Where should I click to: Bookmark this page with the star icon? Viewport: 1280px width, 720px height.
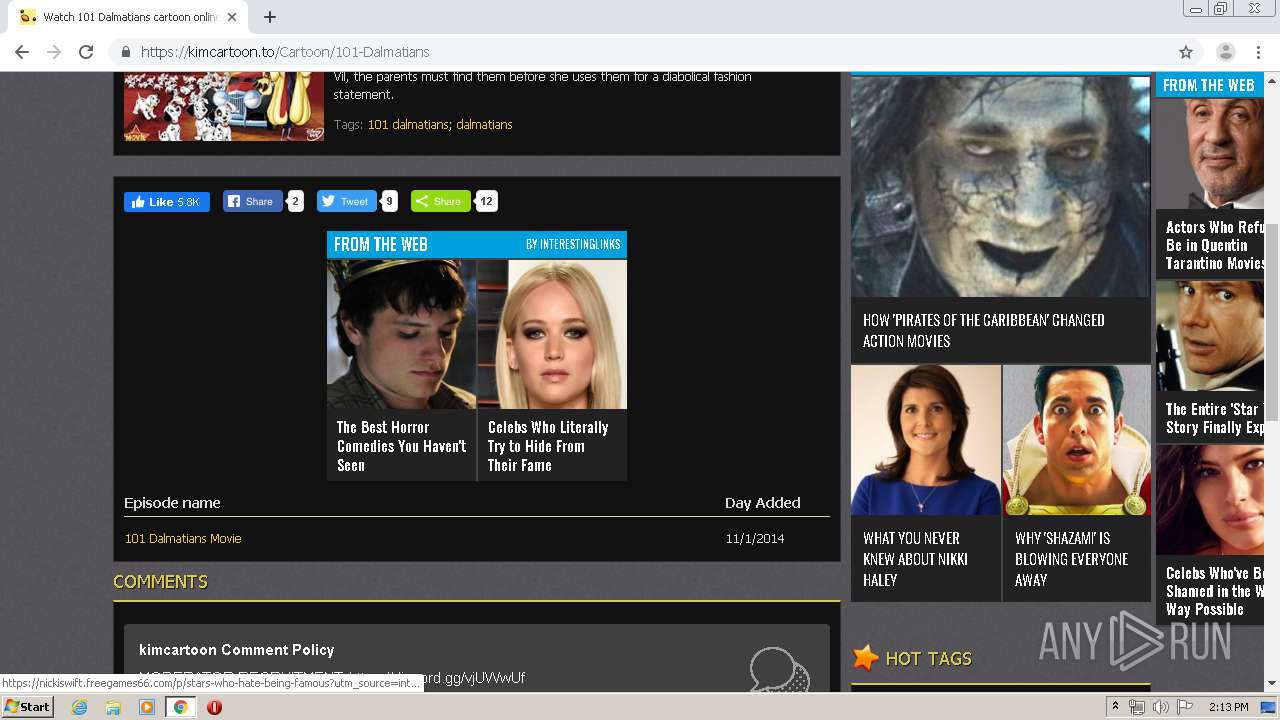click(1186, 52)
